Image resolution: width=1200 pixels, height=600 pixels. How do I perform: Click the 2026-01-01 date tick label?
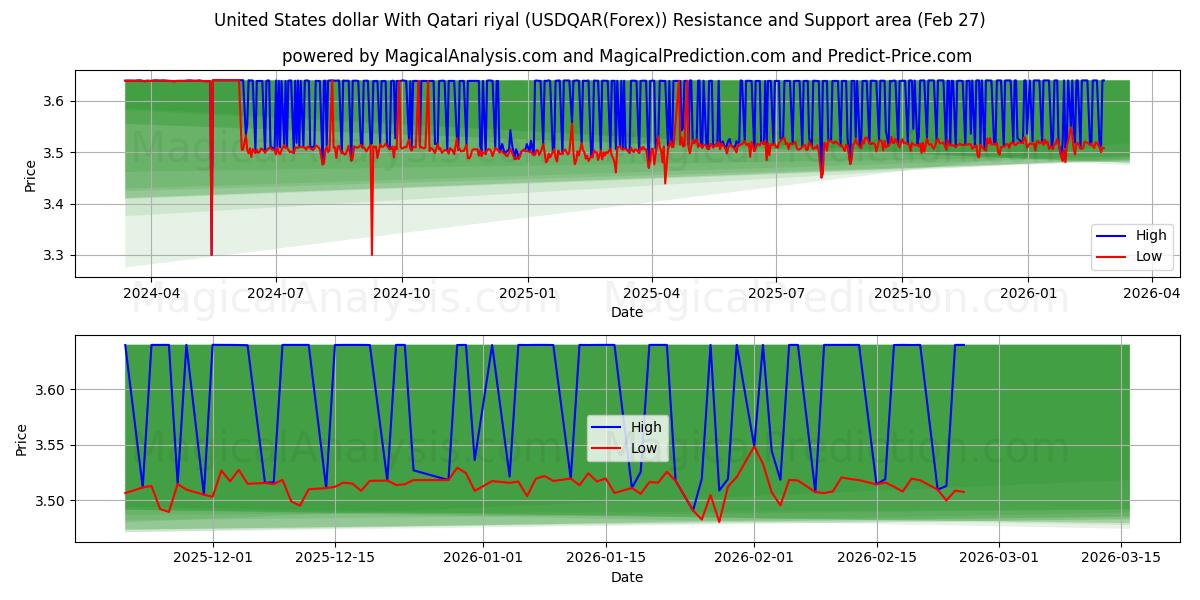click(483, 558)
